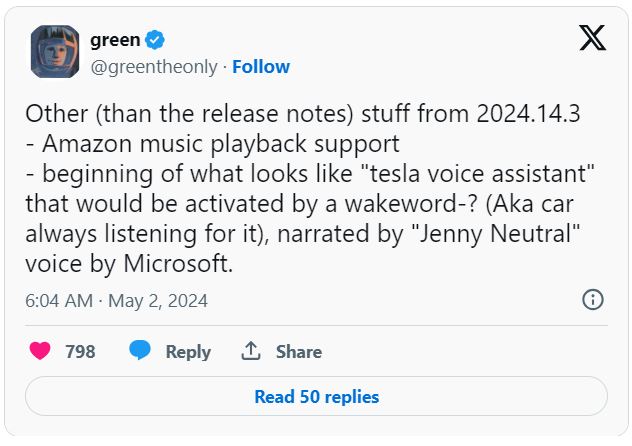
Task: Click the blue verified badge
Action: click(x=156, y=40)
